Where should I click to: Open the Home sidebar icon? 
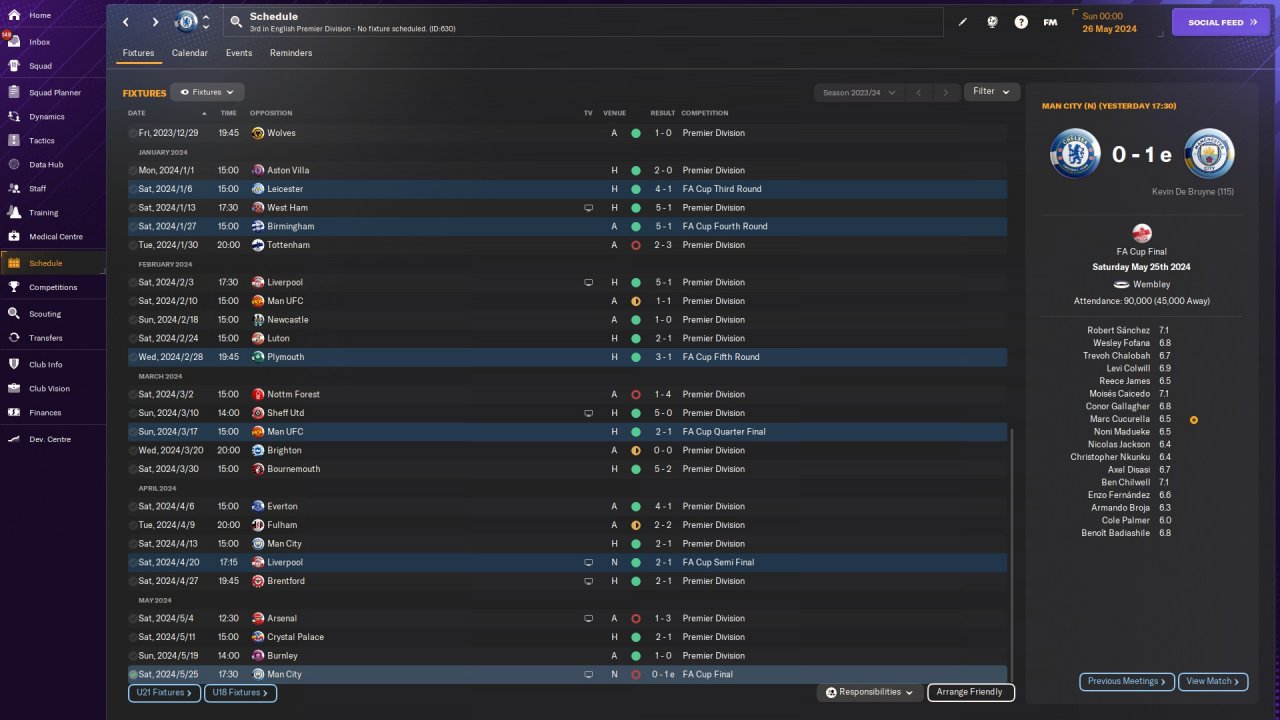[14, 15]
